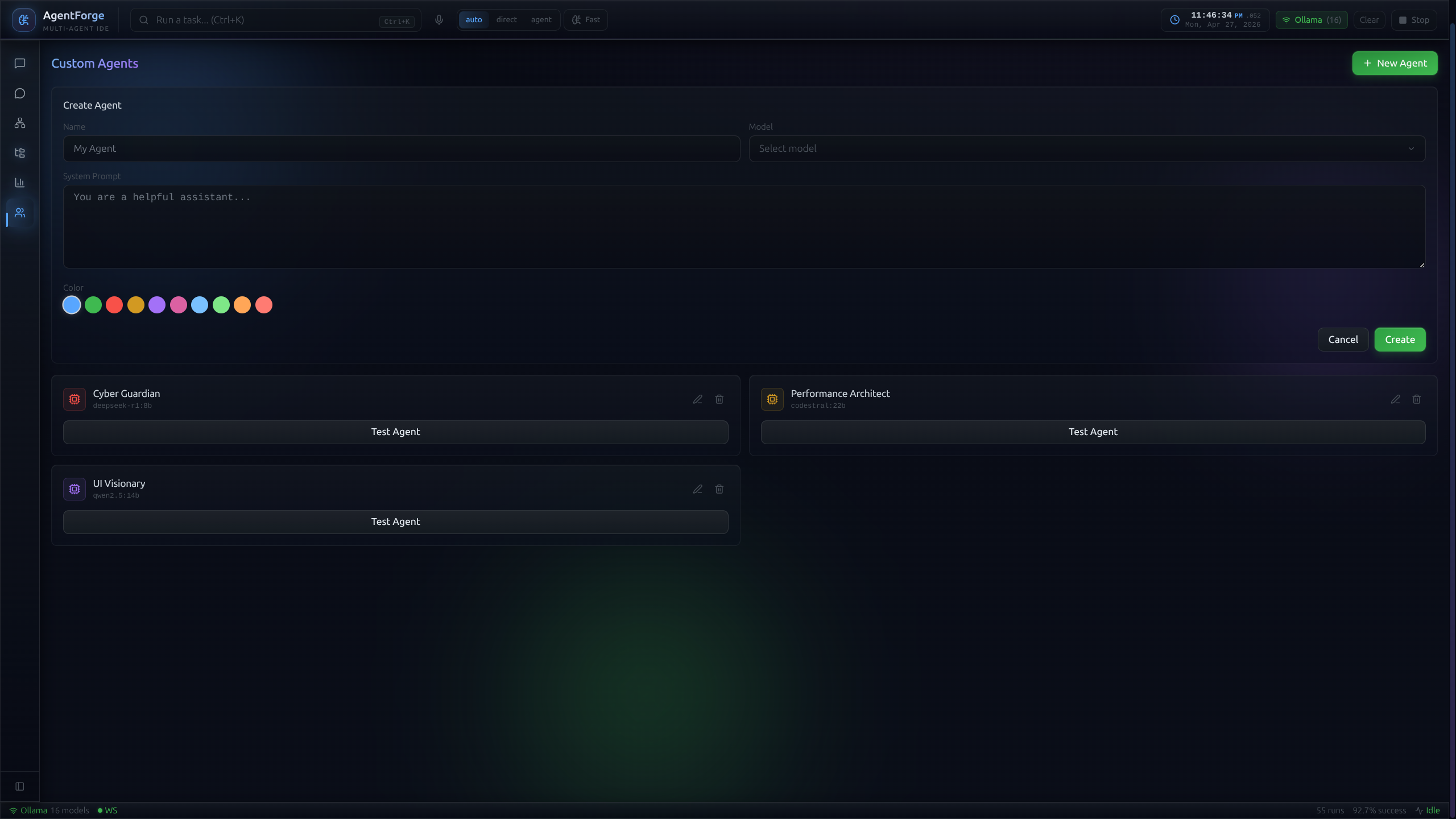The height and width of the screenshot is (819, 1456).
Task: Click the Performance Architect chip icon
Action: 772,399
